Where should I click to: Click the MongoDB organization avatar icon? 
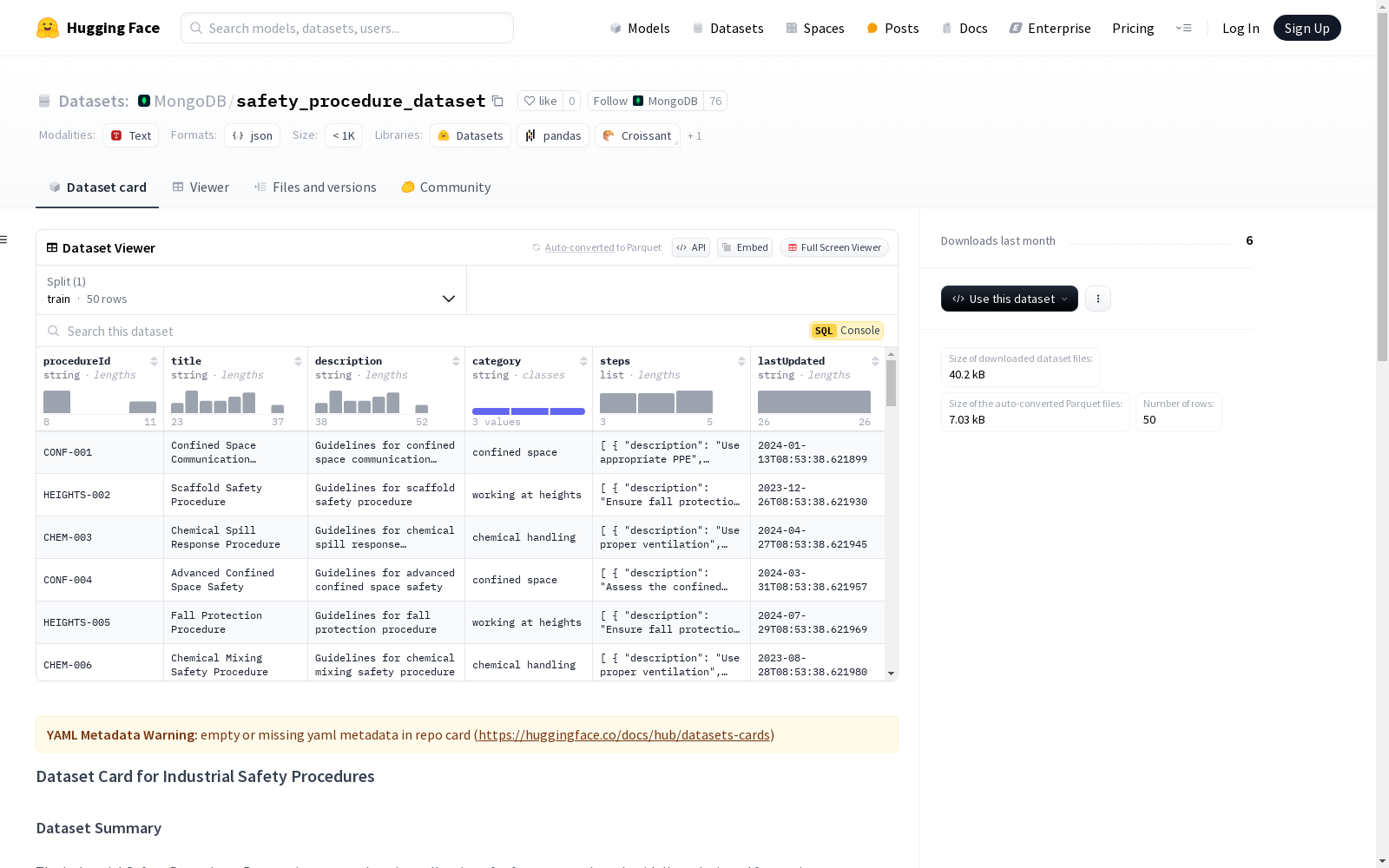(x=144, y=101)
